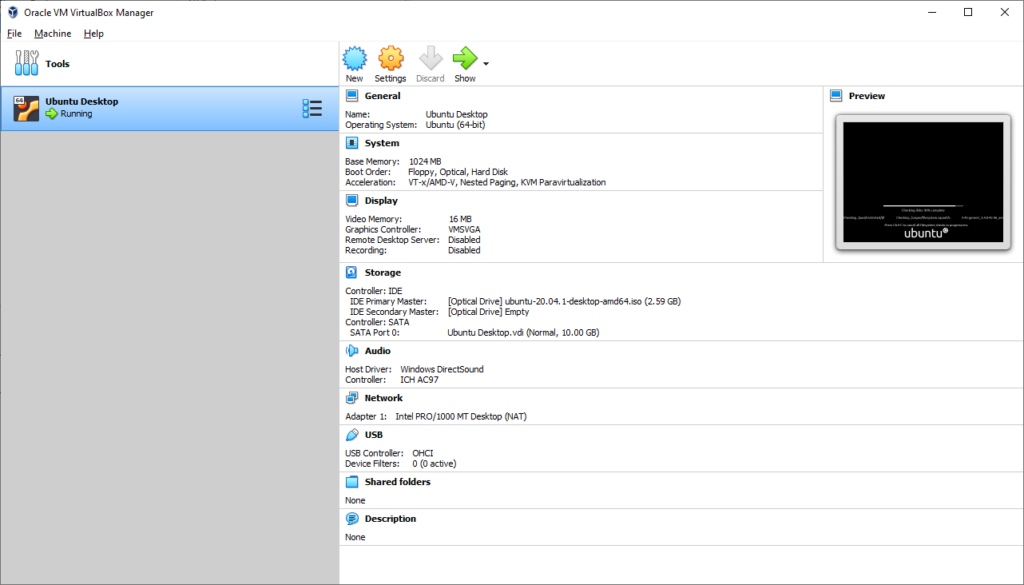Click the Tools wrench icon
The height and width of the screenshot is (585, 1024).
(27, 63)
